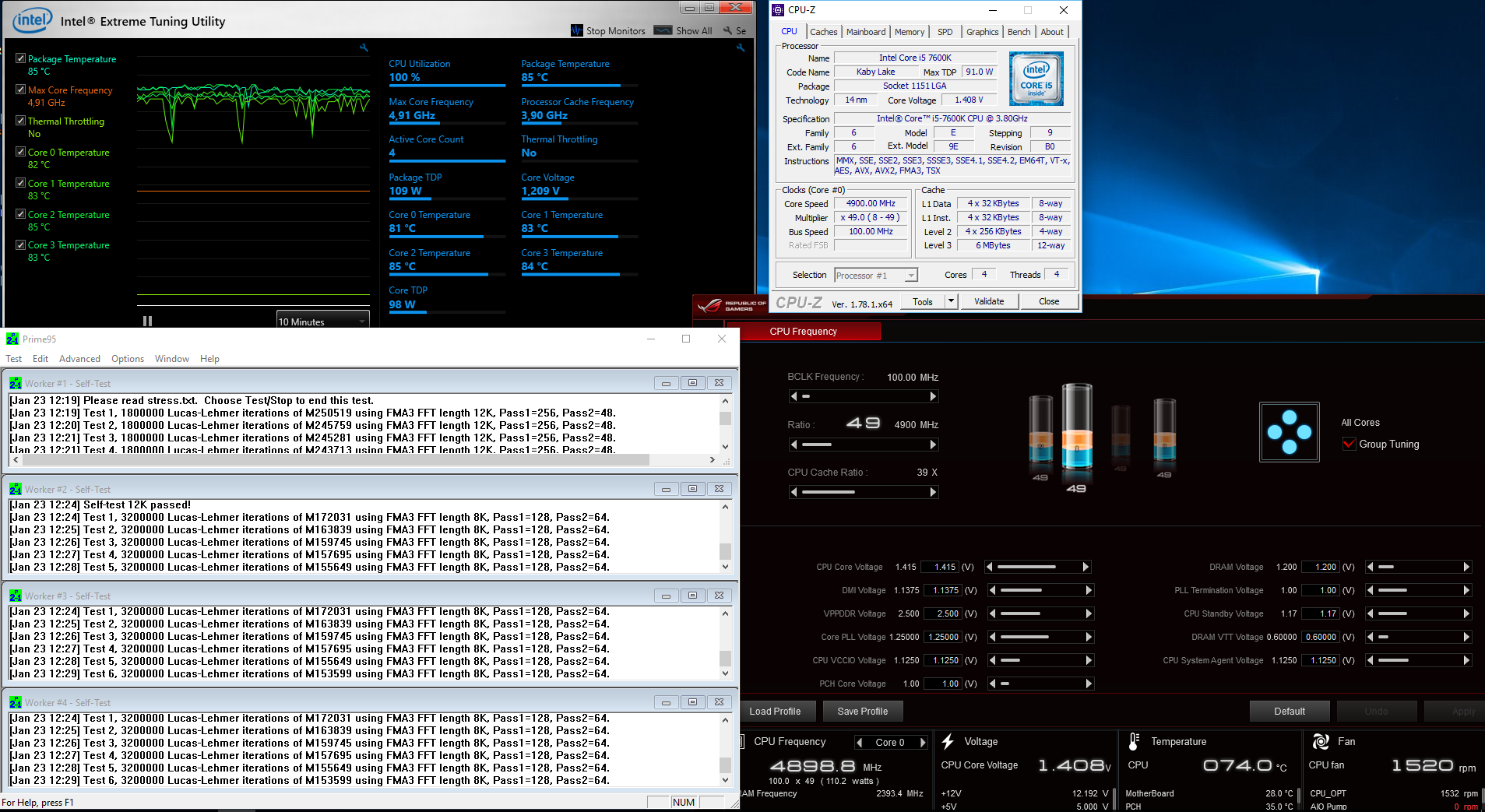This screenshot has width=1485, height=812.
Task: Click the All Cores four-dot icon
Action: point(1290,432)
